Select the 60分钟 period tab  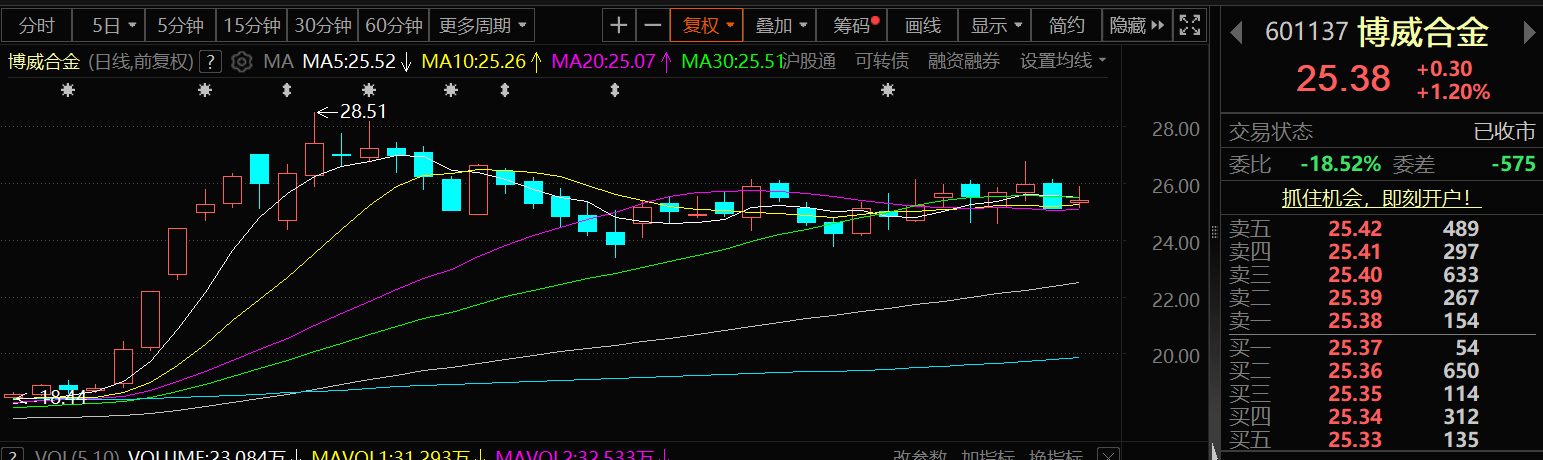[394, 25]
